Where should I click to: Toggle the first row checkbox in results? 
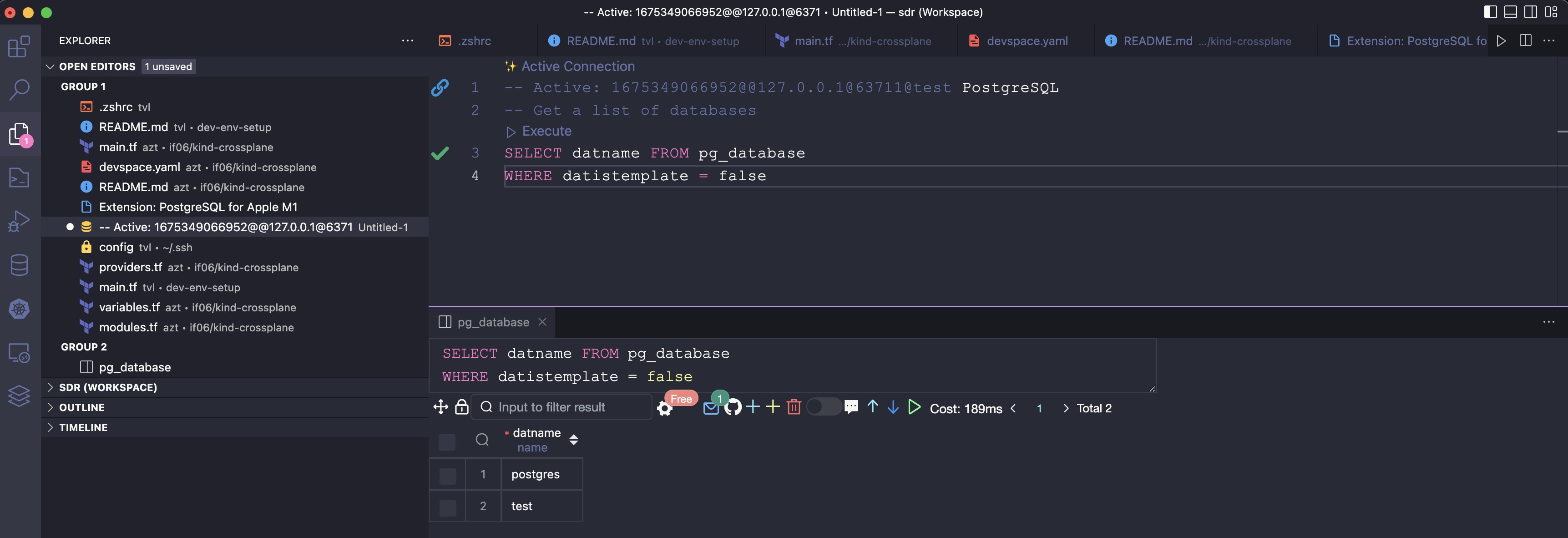click(x=446, y=474)
